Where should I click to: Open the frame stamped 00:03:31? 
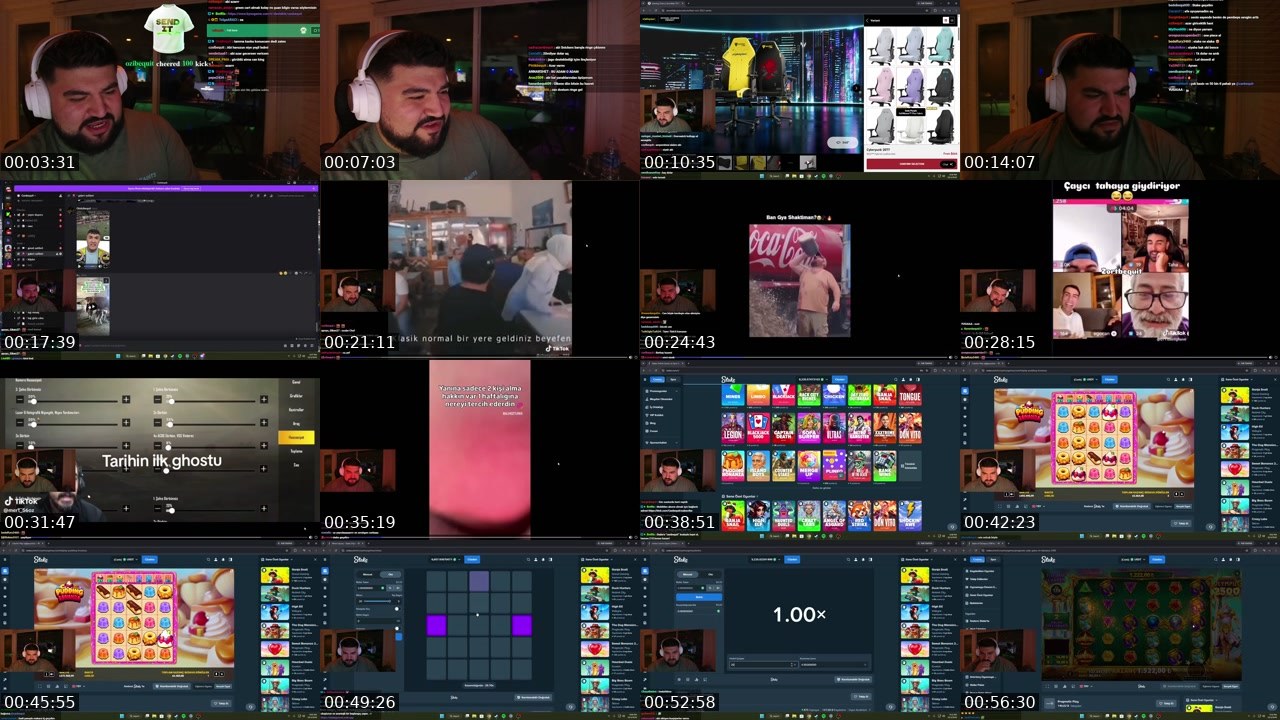pos(160,90)
